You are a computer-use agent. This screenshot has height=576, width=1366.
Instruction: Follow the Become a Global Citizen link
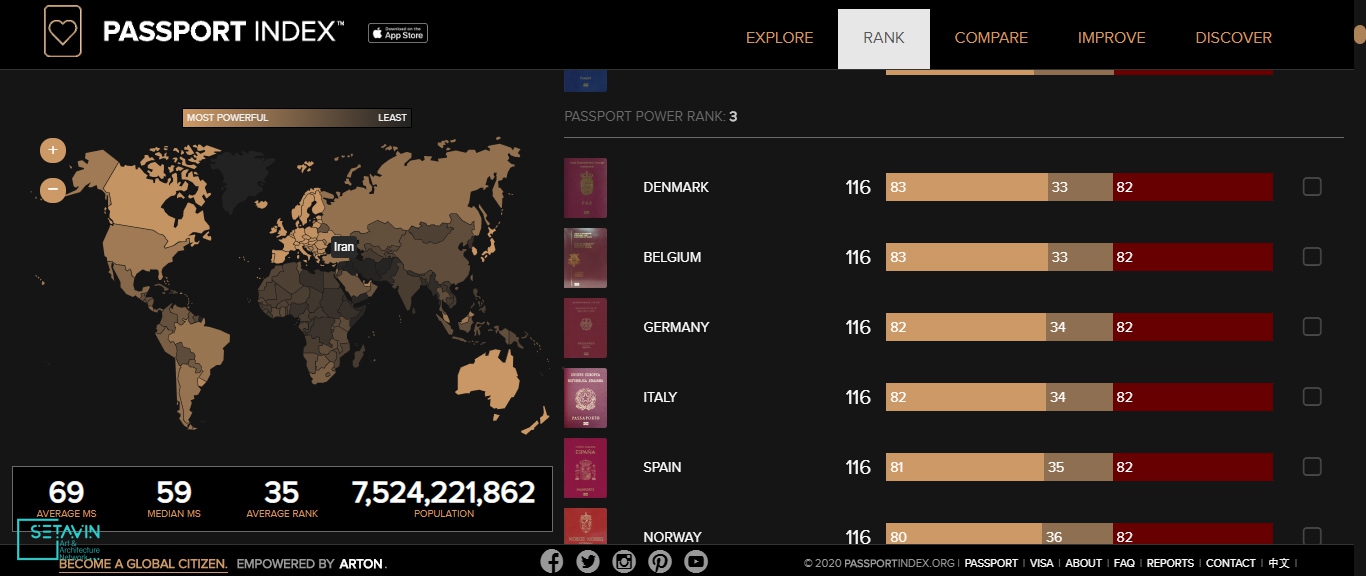click(x=143, y=564)
